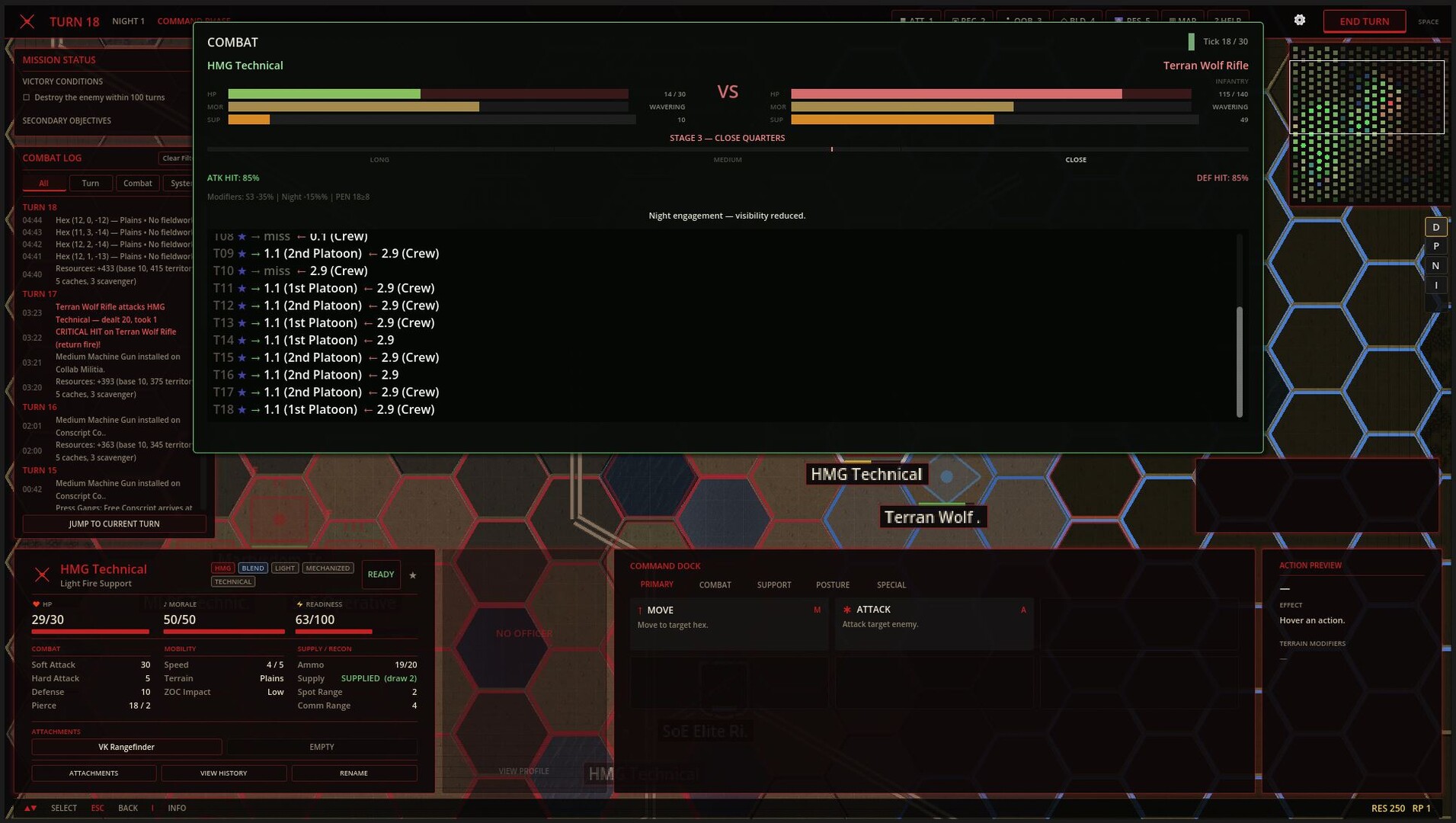Click the lightning icon beside Readiness
Viewport: 1456px width, 823px height.
click(299, 604)
